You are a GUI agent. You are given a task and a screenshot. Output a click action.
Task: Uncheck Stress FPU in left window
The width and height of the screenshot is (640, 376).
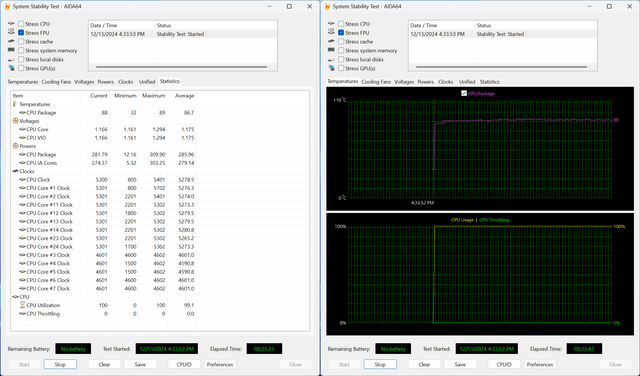pyautogui.click(x=21, y=33)
